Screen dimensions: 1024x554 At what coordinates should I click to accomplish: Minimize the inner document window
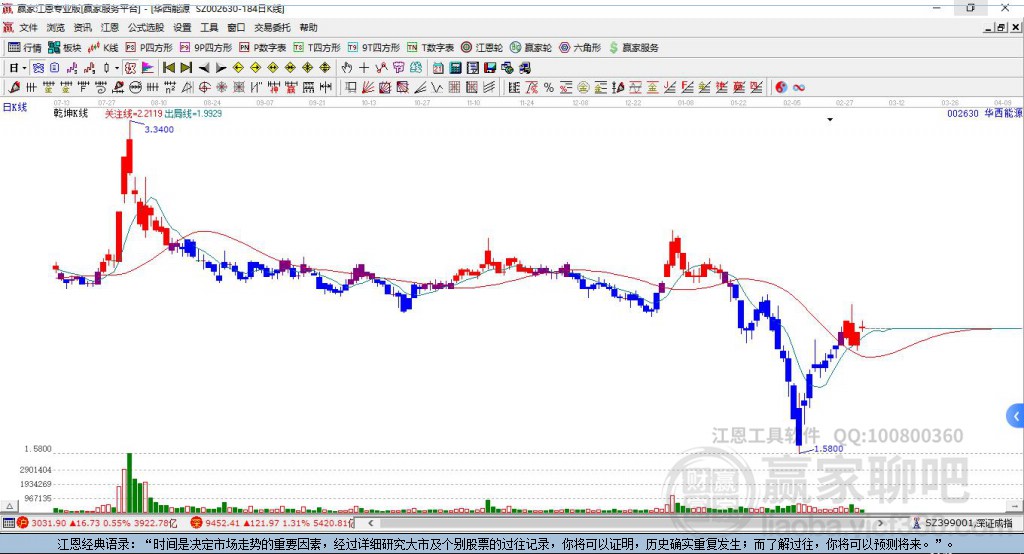(989, 27)
